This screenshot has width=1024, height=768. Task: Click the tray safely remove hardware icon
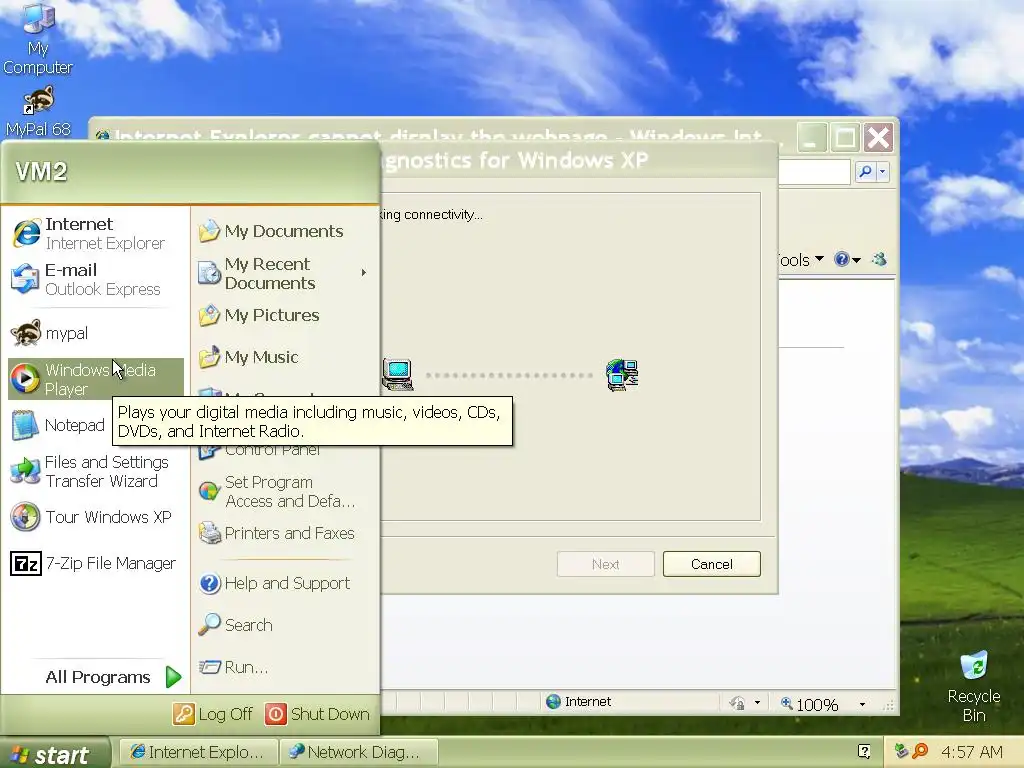click(x=901, y=751)
